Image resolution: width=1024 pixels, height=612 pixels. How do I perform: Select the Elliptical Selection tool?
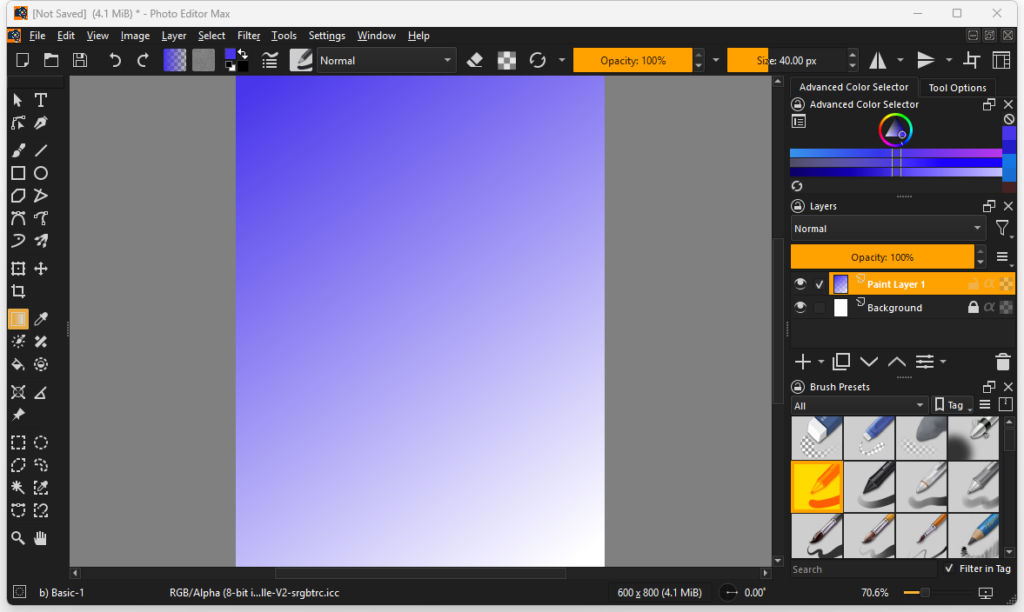(40, 443)
